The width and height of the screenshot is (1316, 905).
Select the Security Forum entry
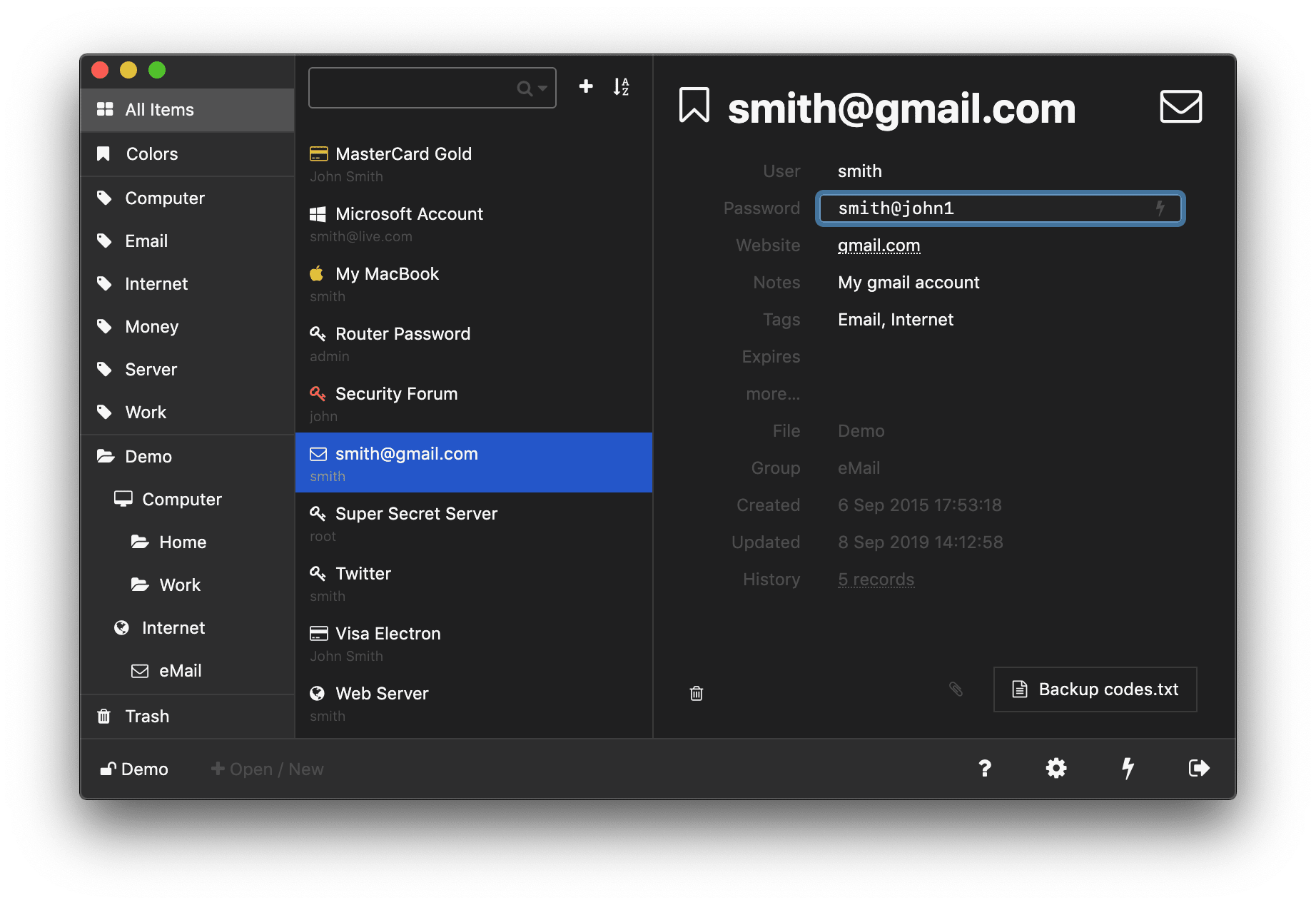coord(474,404)
